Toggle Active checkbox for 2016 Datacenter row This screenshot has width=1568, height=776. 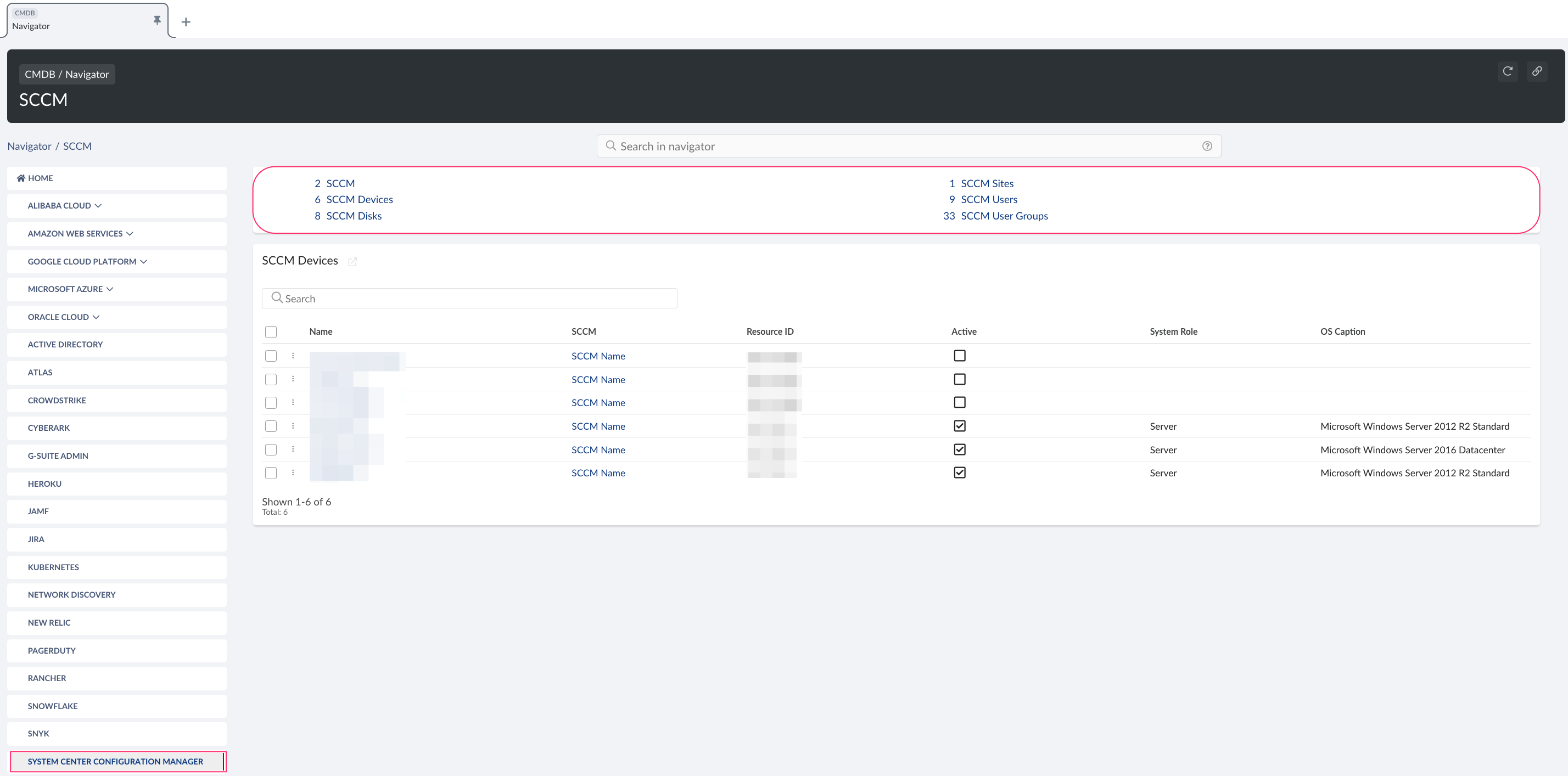[x=959, y=449]
